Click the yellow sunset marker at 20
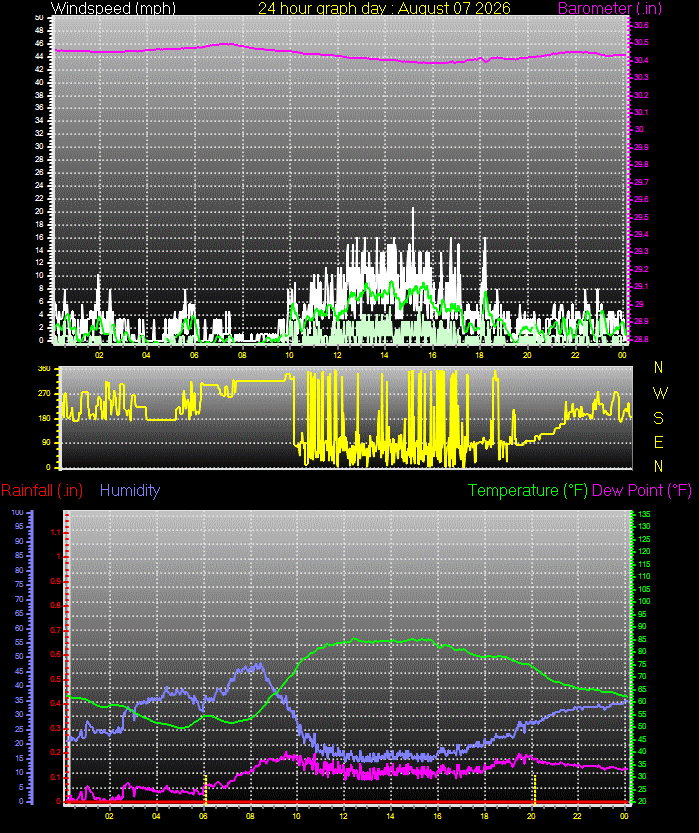The height and width of the screenshot is (833, 699). coord(534,789)
